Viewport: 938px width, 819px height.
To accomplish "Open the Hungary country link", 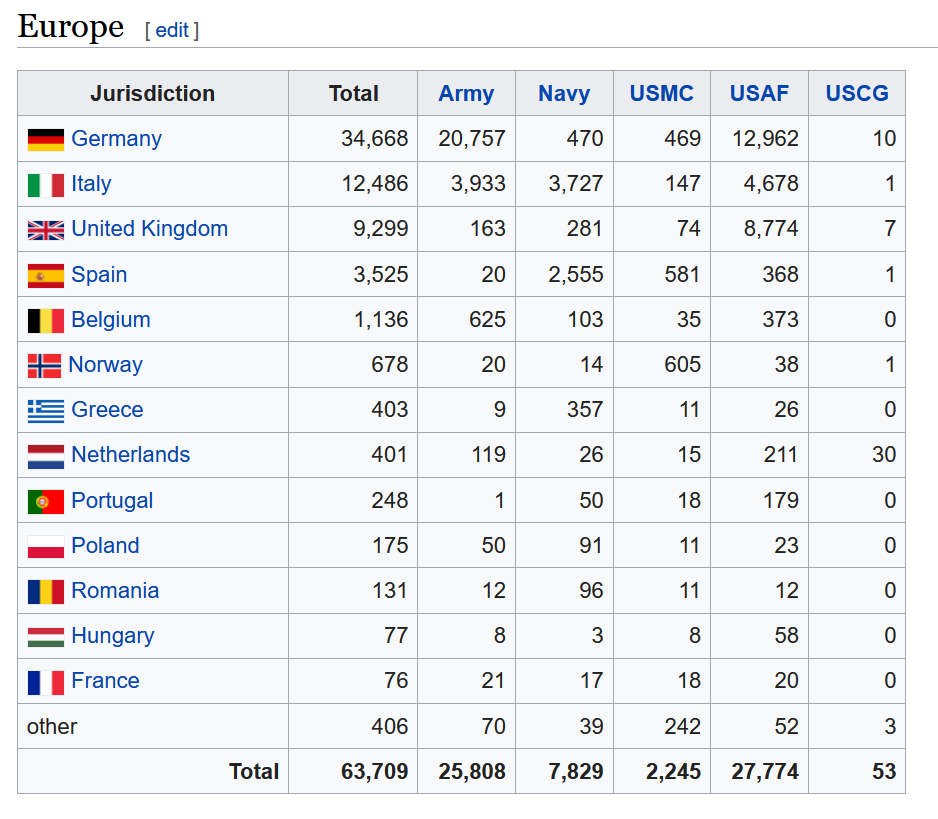I will pos(112,636).
